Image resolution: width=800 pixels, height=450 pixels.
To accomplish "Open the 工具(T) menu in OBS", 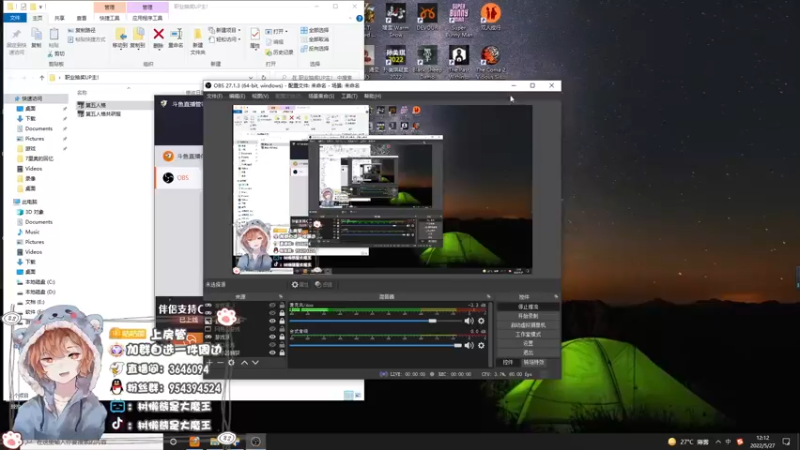I will coord(349,96).
